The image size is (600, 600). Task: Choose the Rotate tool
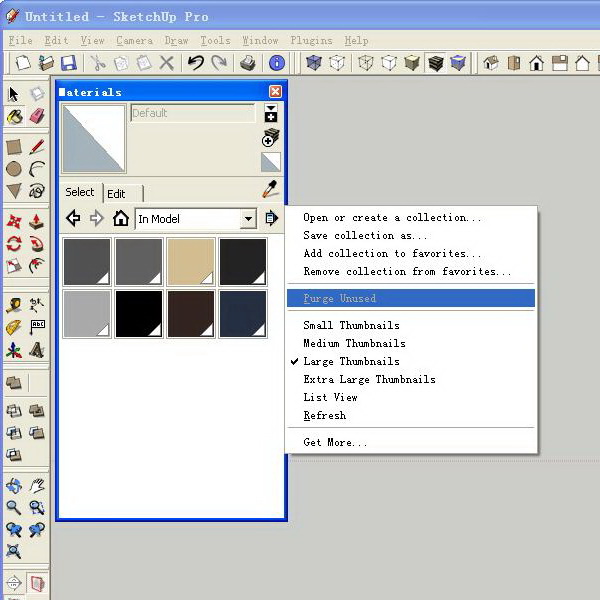(x=14, y=244)
